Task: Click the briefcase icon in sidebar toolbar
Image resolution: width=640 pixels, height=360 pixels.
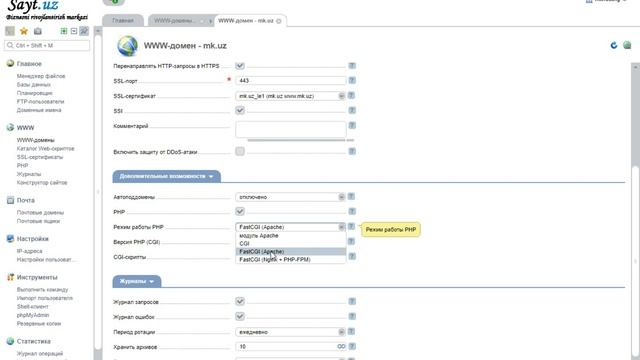Action: (38, 31)
